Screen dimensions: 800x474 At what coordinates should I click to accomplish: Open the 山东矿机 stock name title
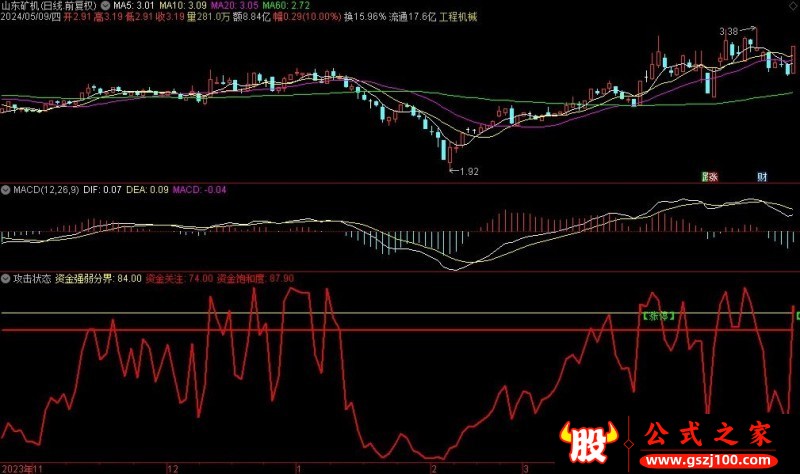click(x=50, y=6)
